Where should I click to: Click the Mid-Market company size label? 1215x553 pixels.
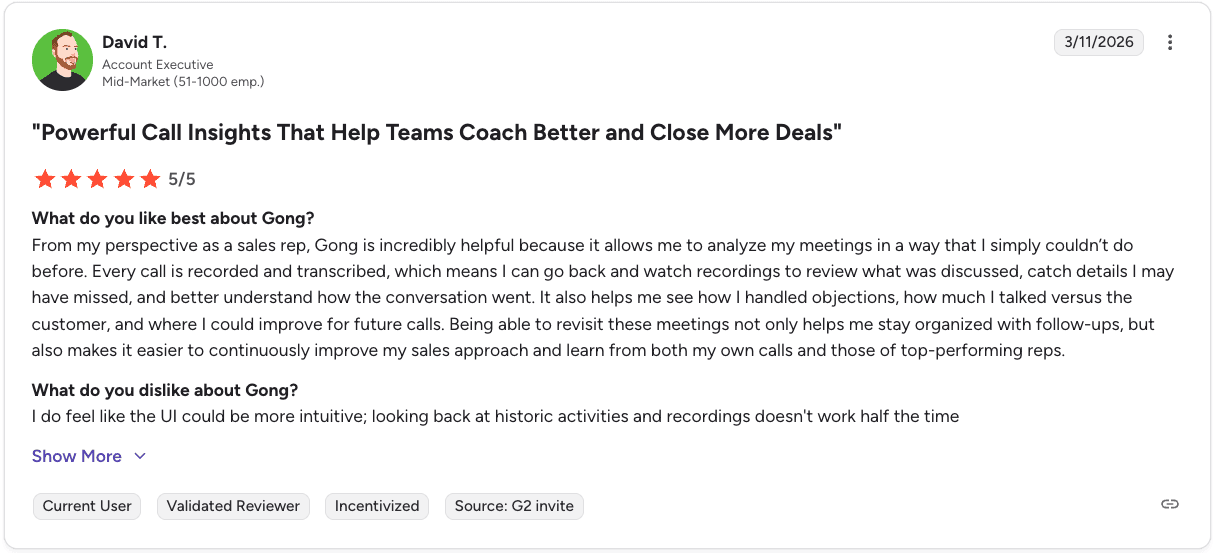tap(183, 81)
